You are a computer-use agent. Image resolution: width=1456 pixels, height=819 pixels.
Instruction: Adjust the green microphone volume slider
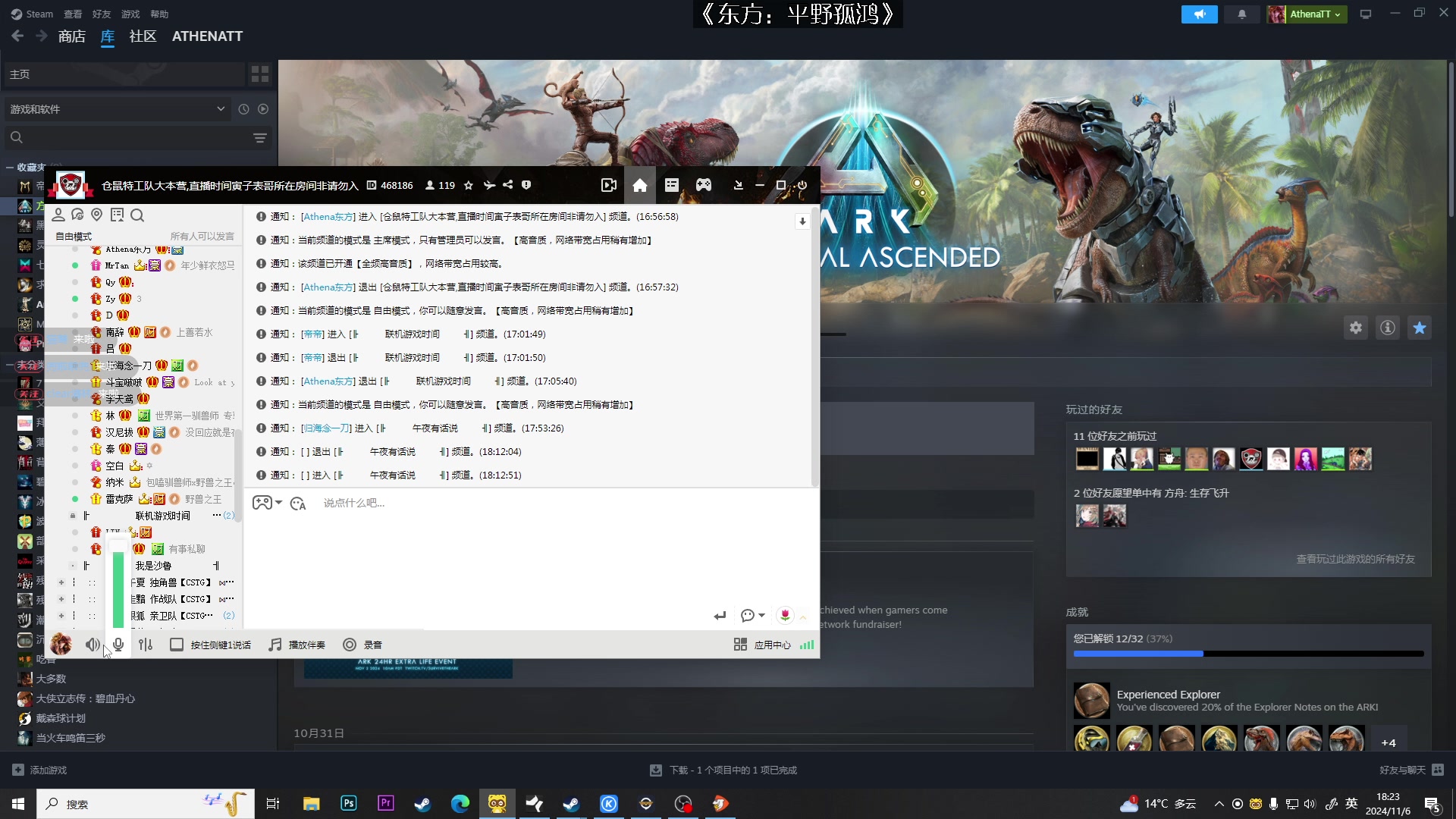point(118,588)
